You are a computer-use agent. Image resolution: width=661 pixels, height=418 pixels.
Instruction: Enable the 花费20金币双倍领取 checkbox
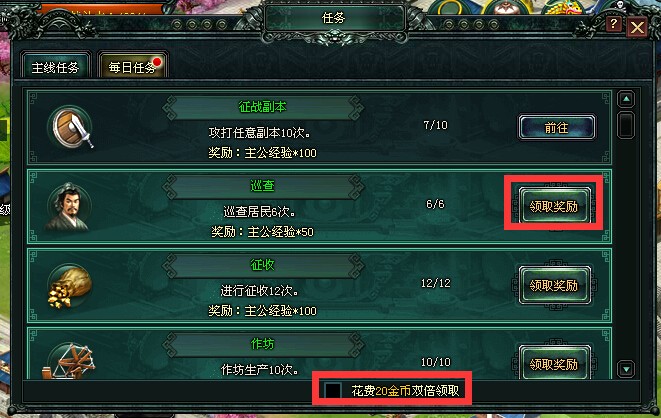pyautogui.click(x=333, y=390)
